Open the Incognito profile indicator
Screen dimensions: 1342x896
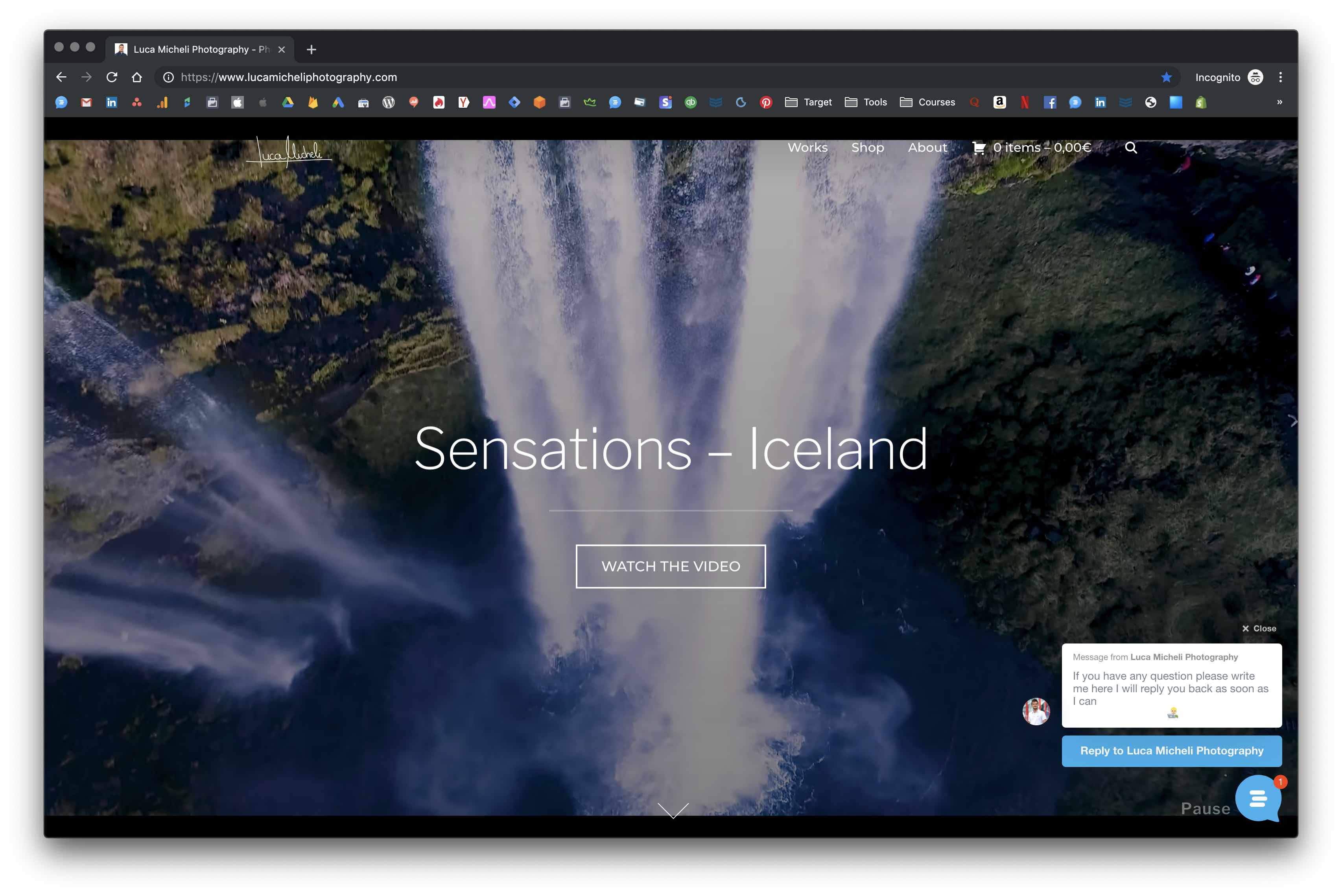1229,77
